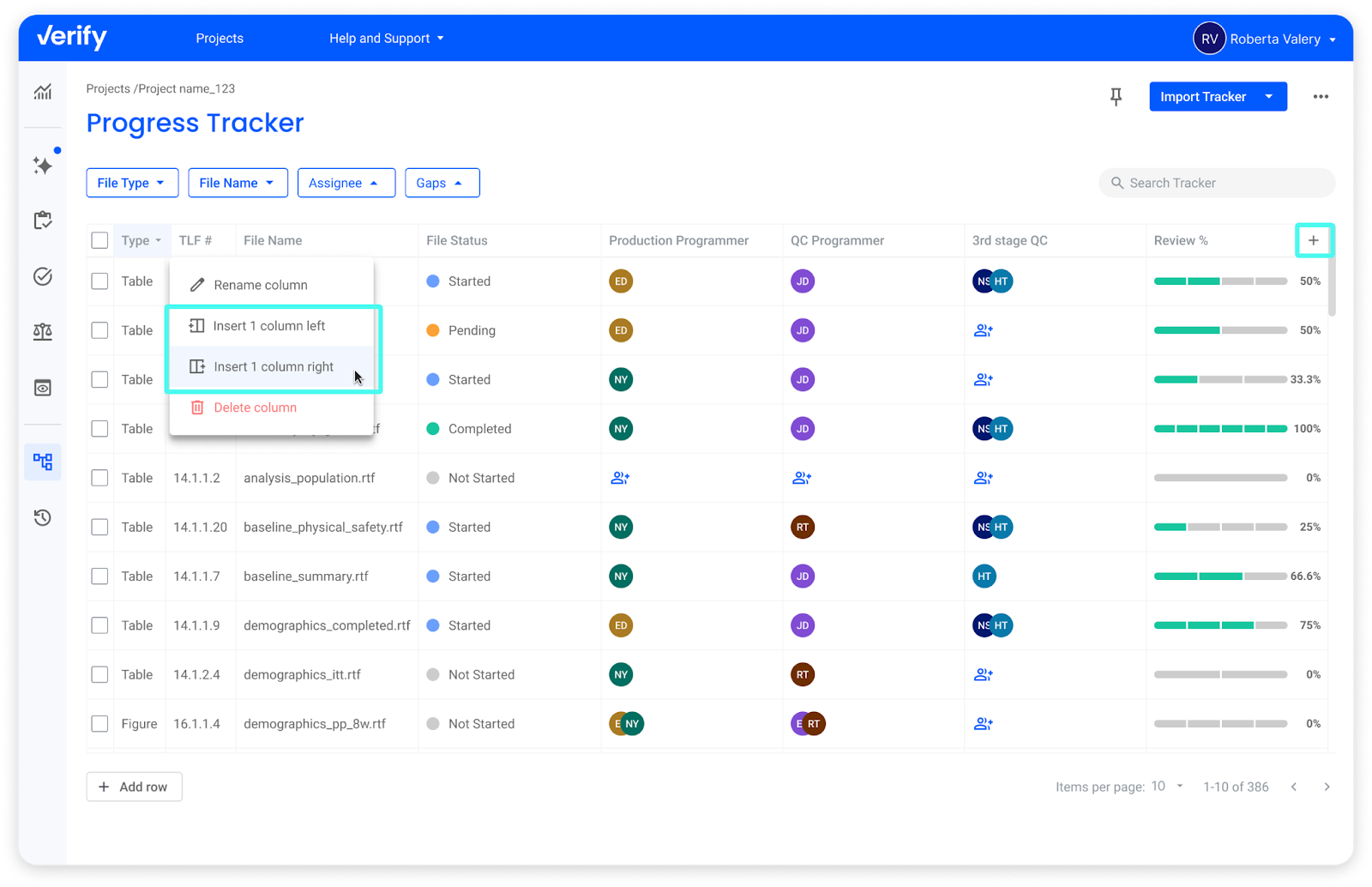Check the select-all checkbox in the table header

[x=99, y=240]
